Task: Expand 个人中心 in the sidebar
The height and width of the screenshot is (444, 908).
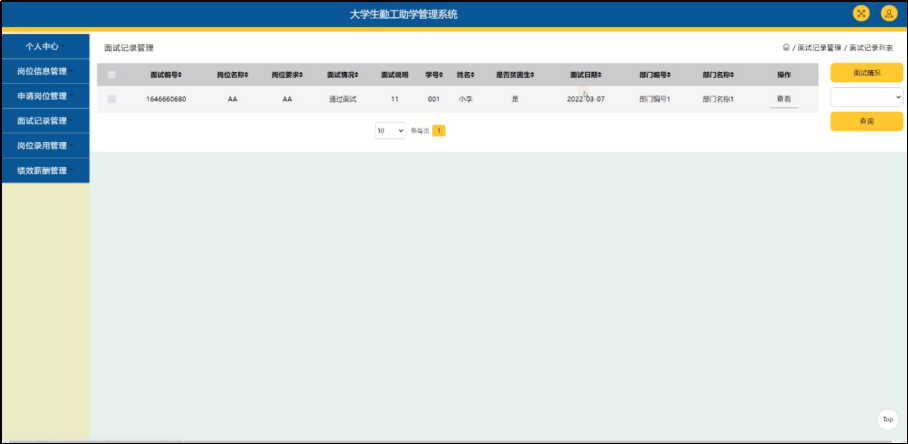Action: point(45,46)
